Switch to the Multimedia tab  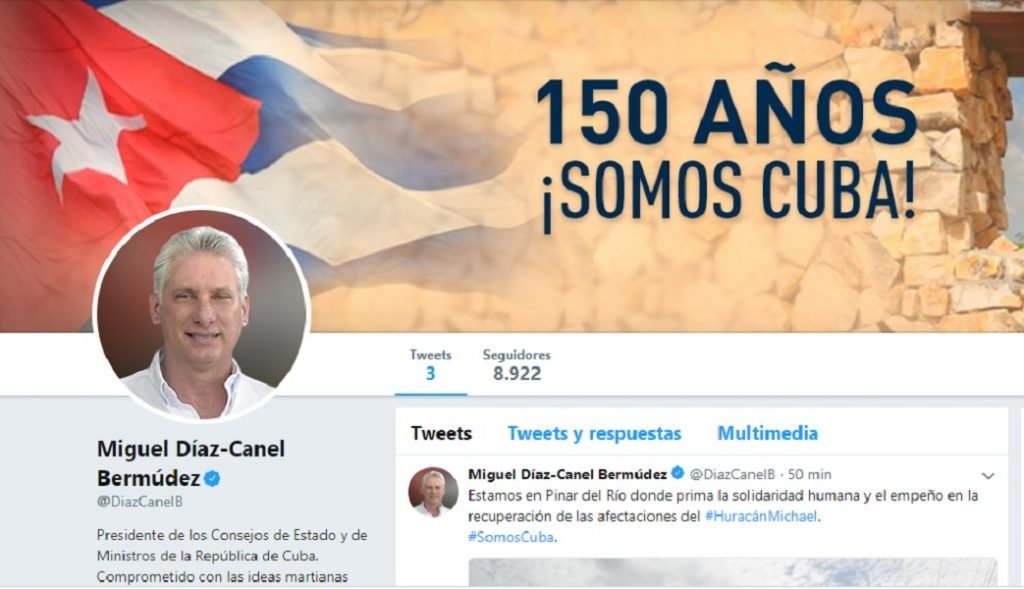tap(767, 434)
